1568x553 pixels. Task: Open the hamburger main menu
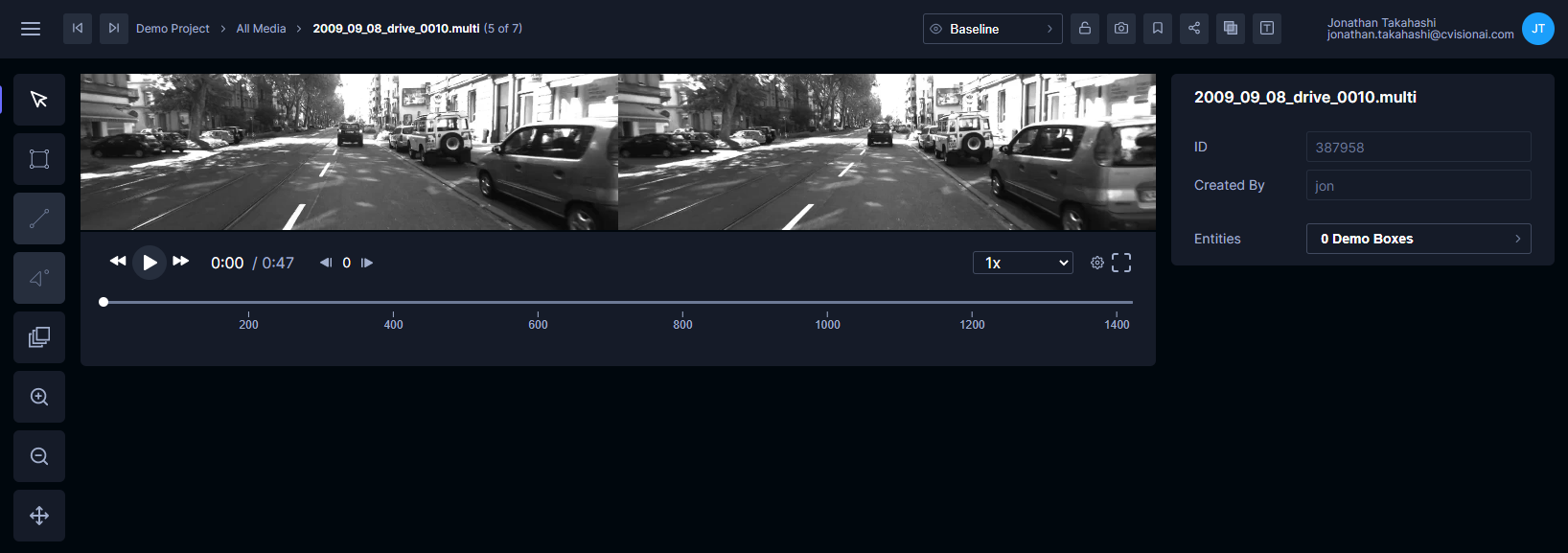click(31, 29)
